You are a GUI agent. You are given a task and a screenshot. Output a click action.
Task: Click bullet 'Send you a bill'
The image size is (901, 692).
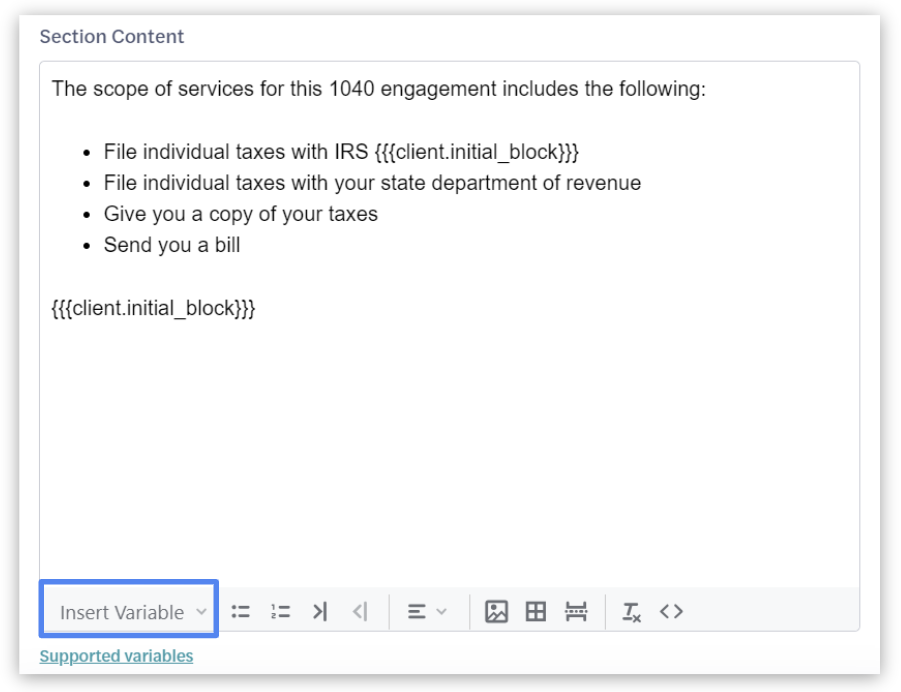pyautogui.click(x=171, y=245)
